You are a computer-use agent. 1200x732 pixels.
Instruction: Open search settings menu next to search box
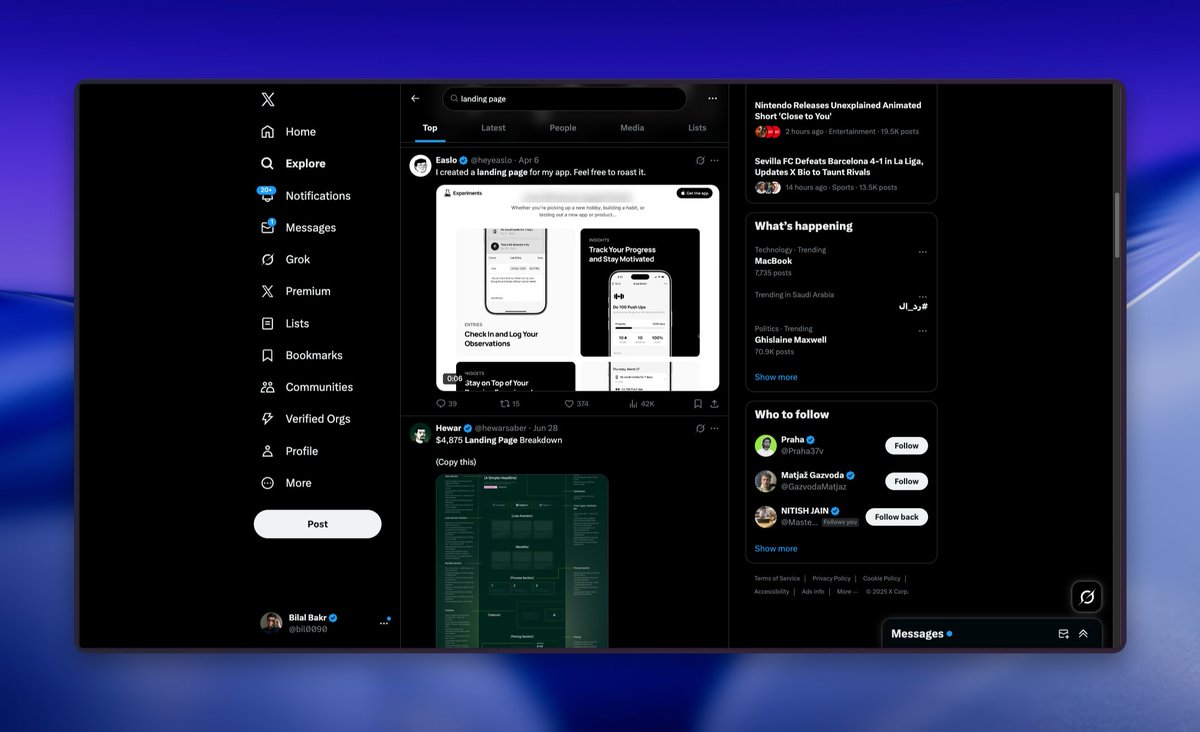point(712,99)
